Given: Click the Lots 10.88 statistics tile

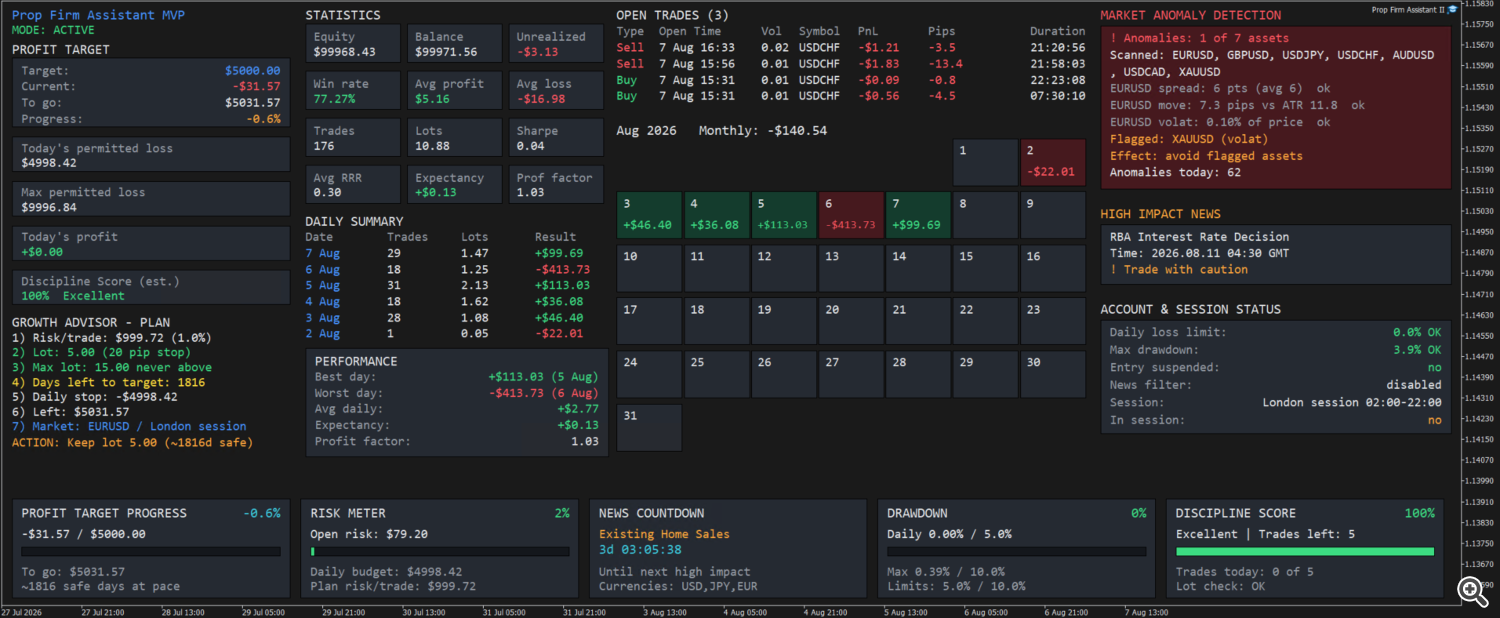Looking at the screenshot, I should pyautogui.click(x=454, y=137).
